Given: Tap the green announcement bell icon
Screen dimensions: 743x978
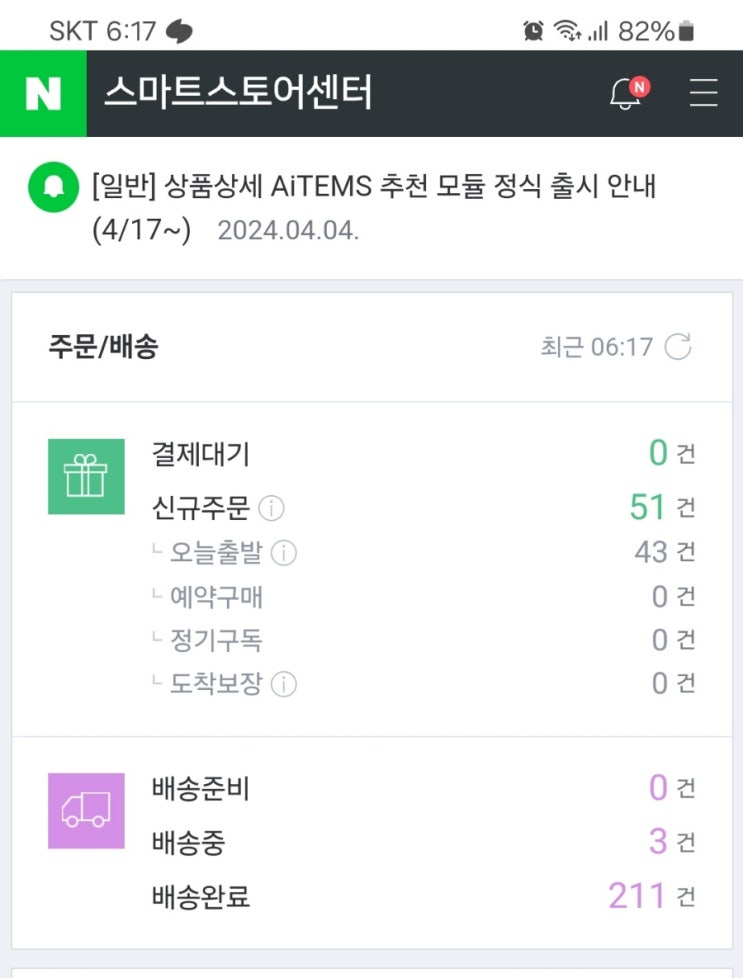Looking at the screenshot, I should coord(53,186).
